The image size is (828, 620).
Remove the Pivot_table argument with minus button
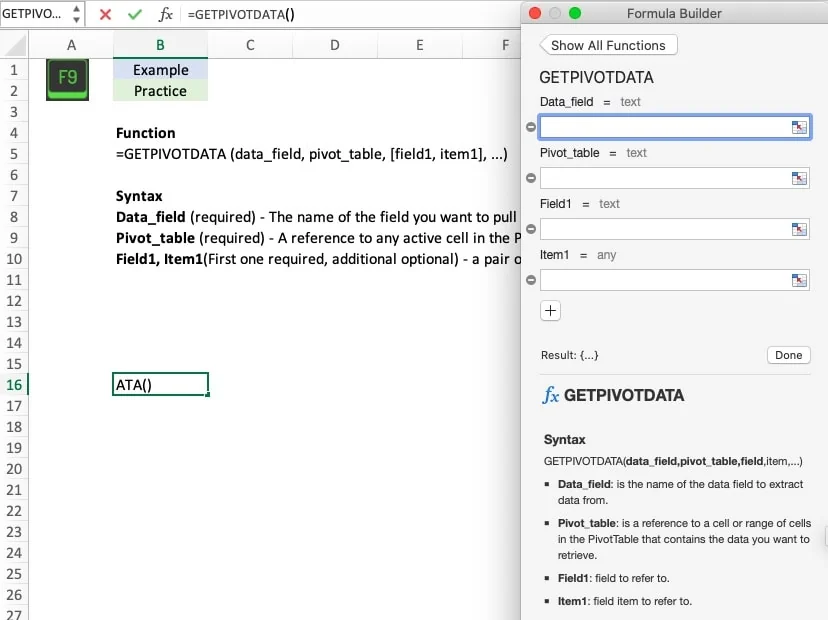[530, 178]
